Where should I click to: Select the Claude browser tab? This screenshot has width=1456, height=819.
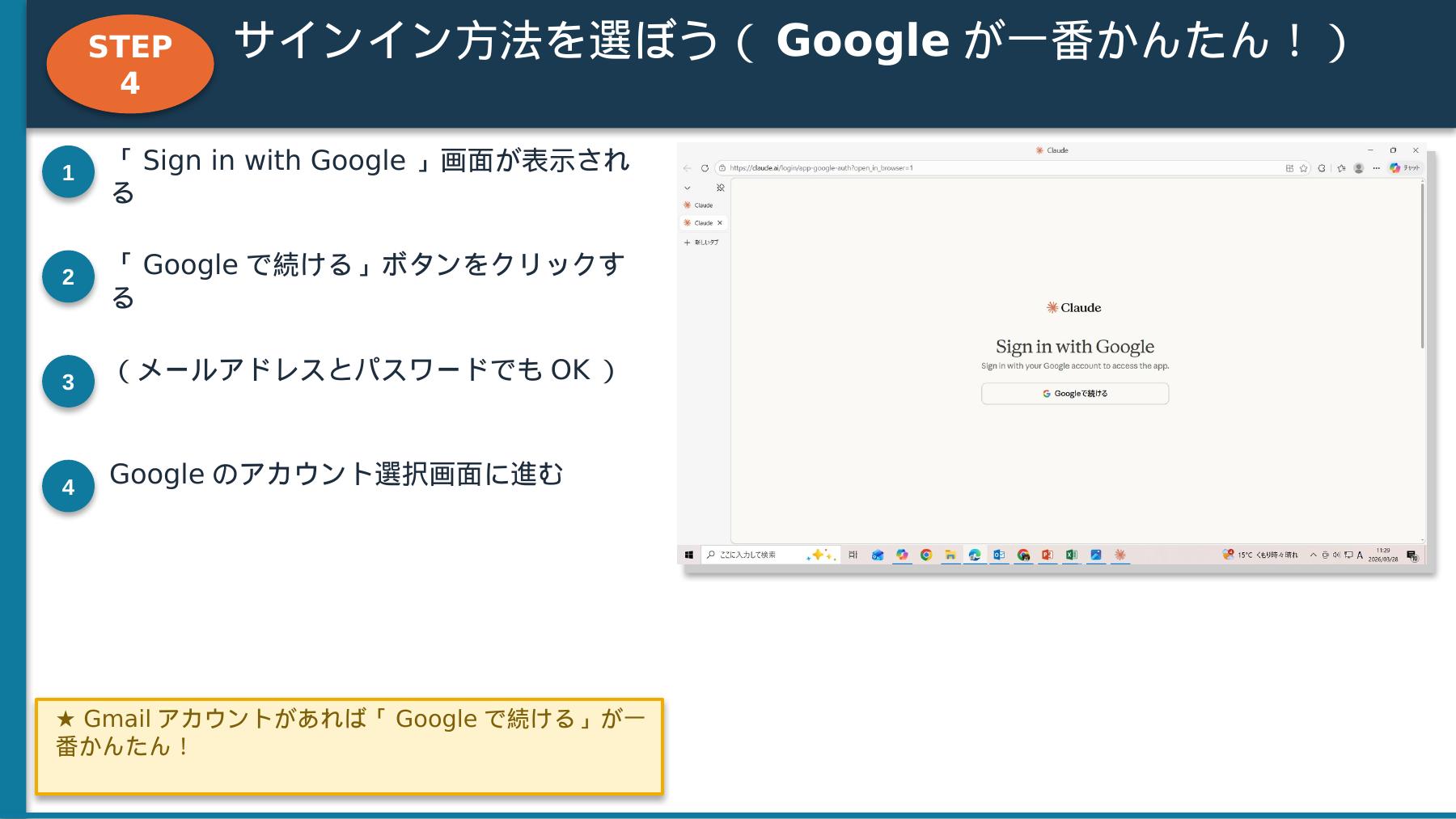click(x=701, y=222)
